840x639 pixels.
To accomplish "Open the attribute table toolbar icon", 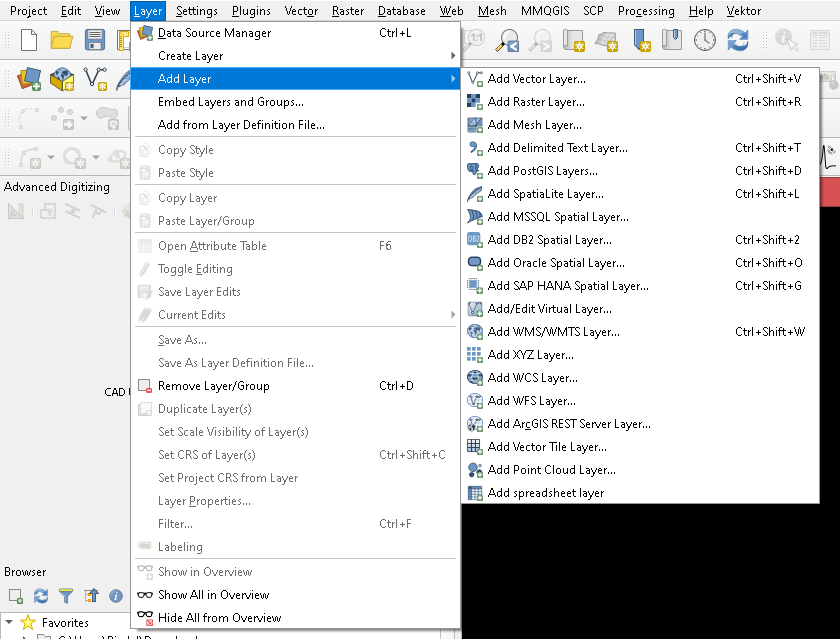I will [820, 40].
